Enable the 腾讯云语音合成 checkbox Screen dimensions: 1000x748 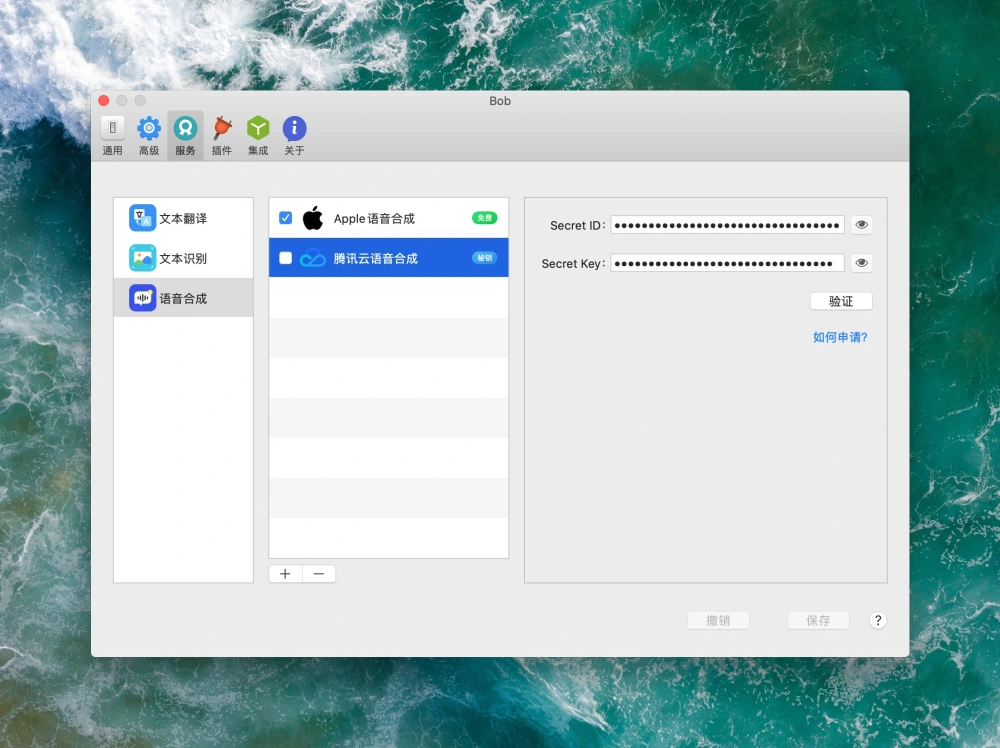tap(286, 258)
